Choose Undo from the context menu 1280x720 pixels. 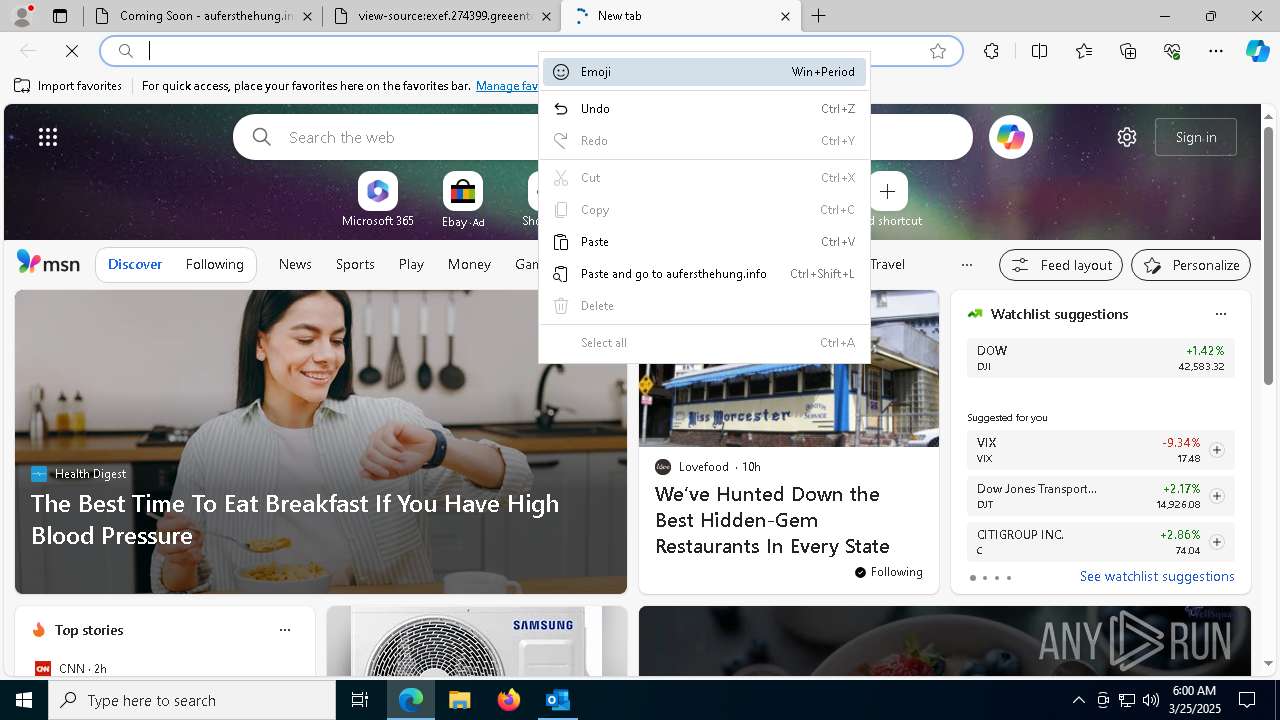704,109
